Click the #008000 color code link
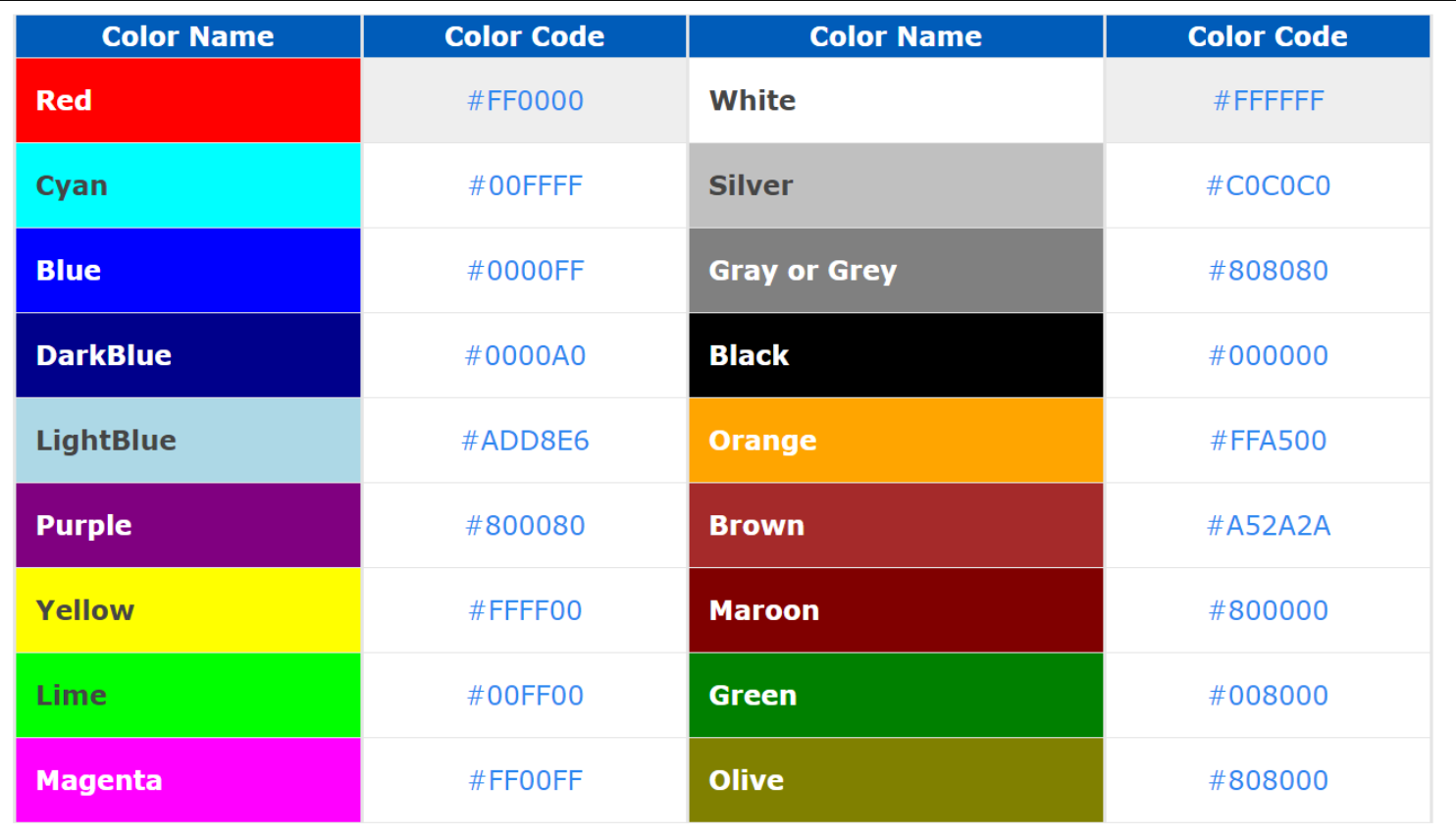Image resolution: width=1456 pixels, height=837 pixels. coord(1268,695)
